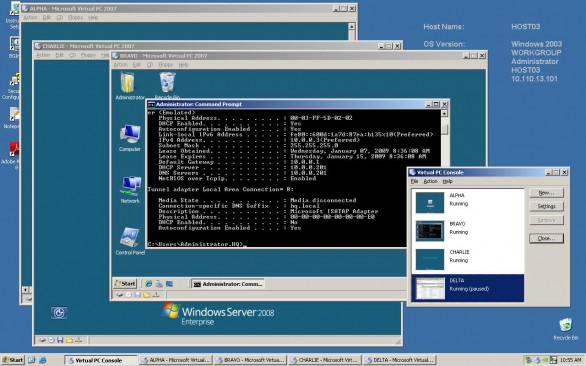Click the Command Prompt title bar system icon
This screenshot has height=366, width=586.
[151, 104]
